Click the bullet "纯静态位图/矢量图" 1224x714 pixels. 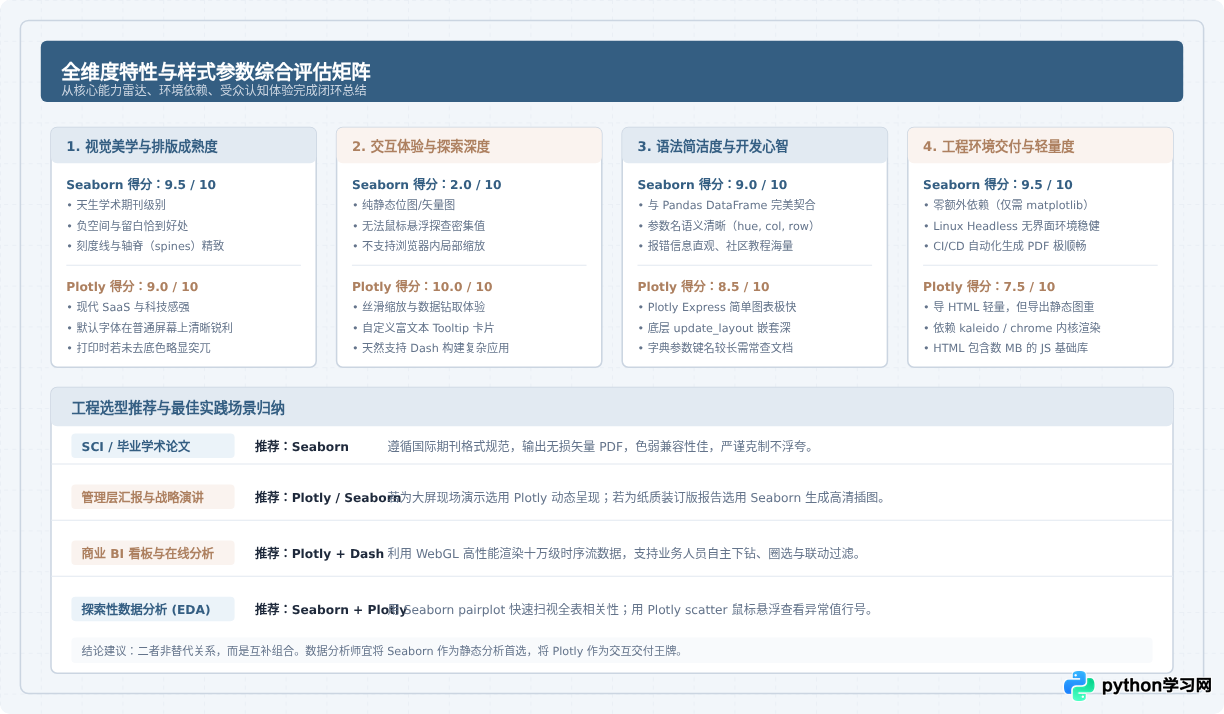(x=403, y=205)
